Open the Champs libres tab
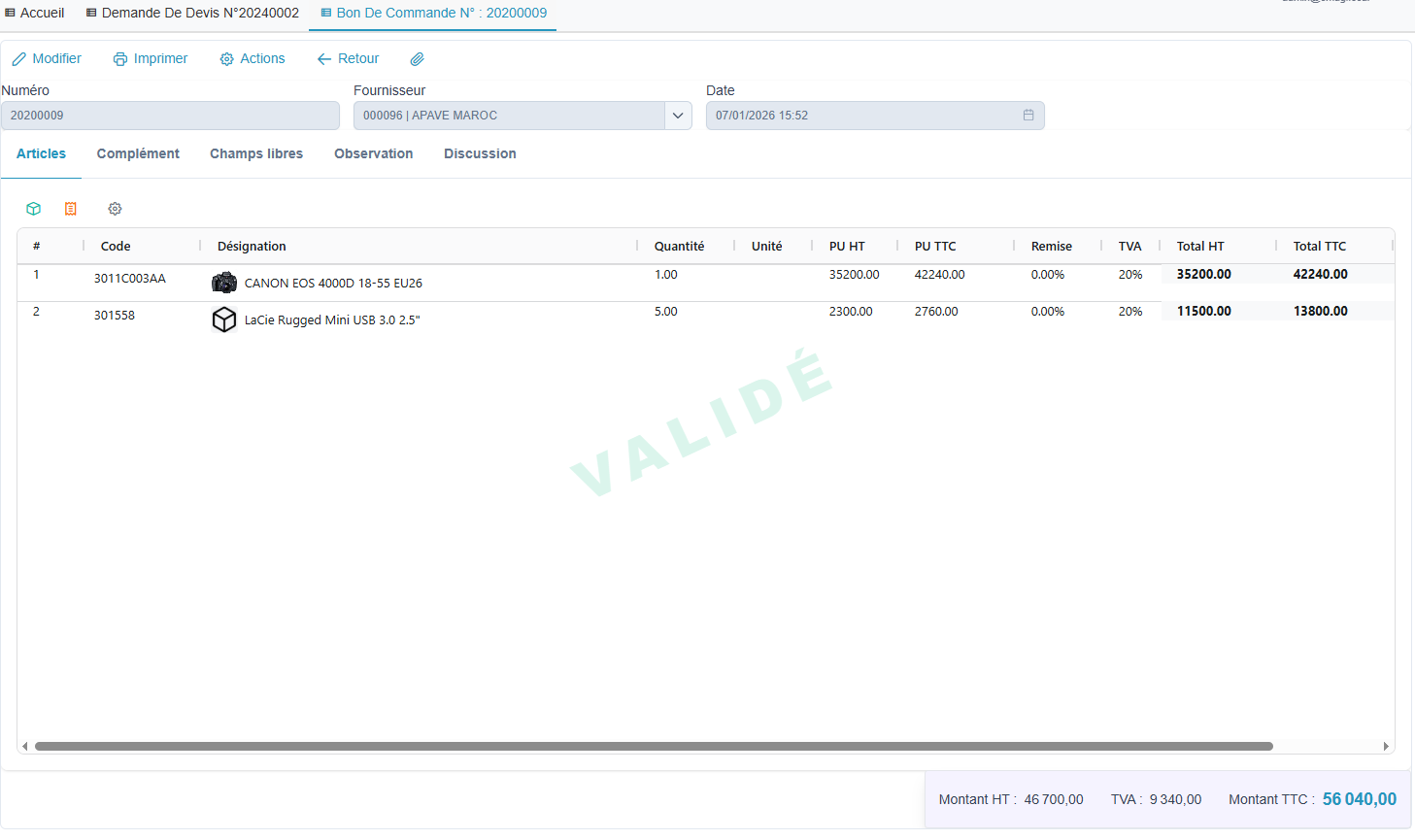The width and height of the screenshot is (1415, 840). (256, 153)
